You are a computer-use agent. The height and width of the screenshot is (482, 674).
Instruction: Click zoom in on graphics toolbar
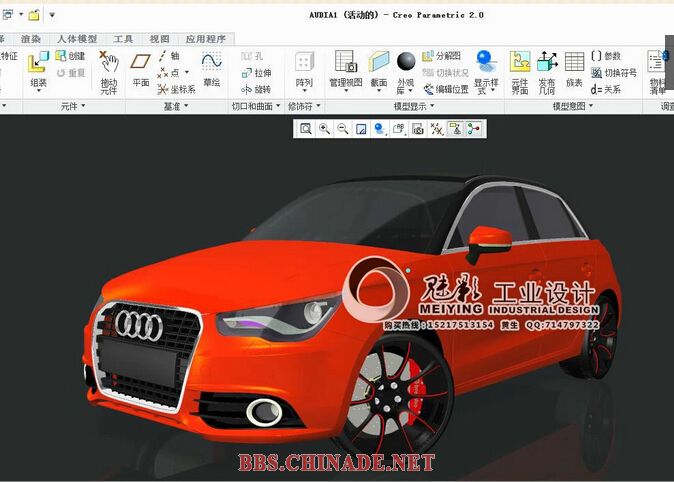pos(324,129)
